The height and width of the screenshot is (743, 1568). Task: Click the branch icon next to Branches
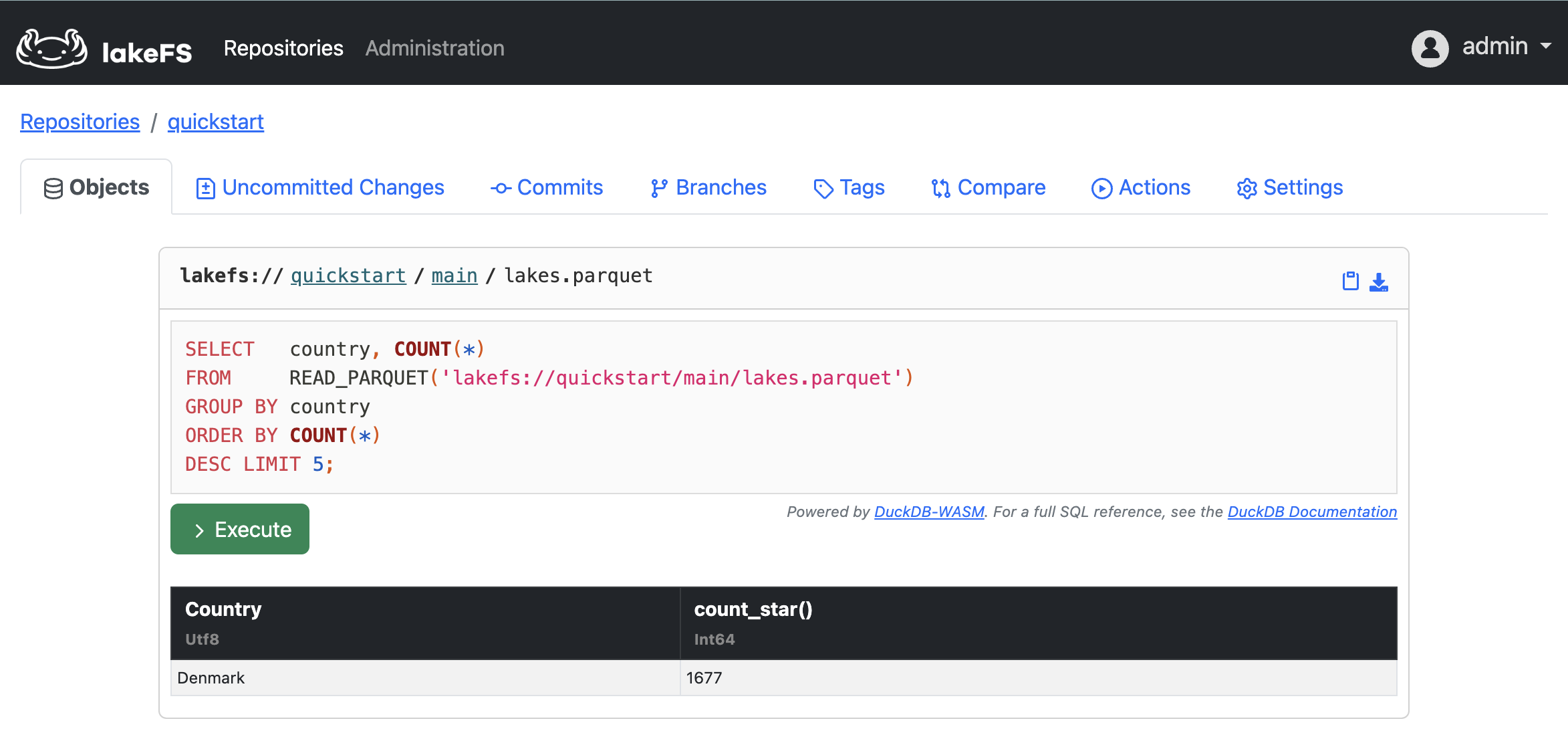pos(658,188)
